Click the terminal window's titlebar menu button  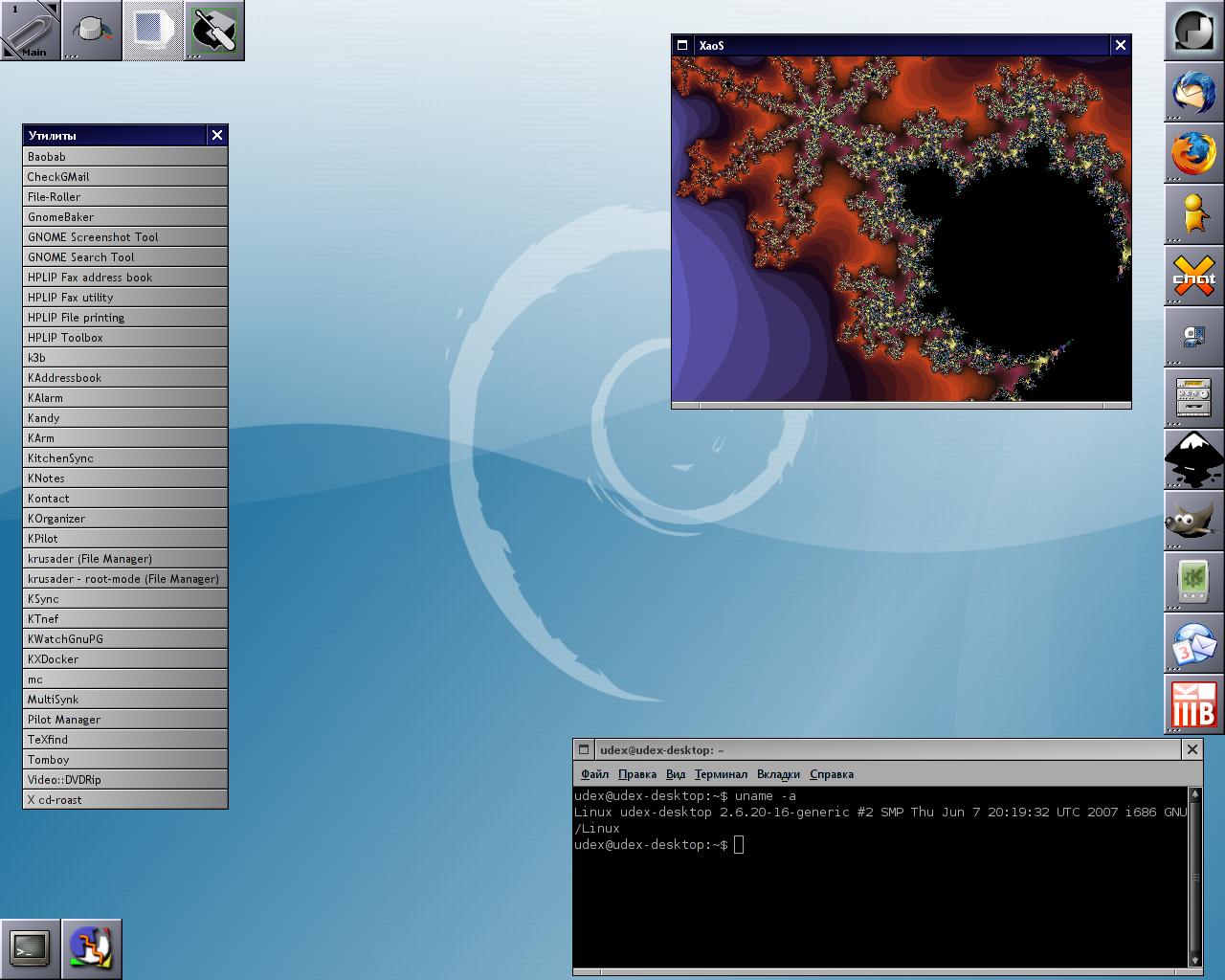pyautogui.click(x=584, y=749)
